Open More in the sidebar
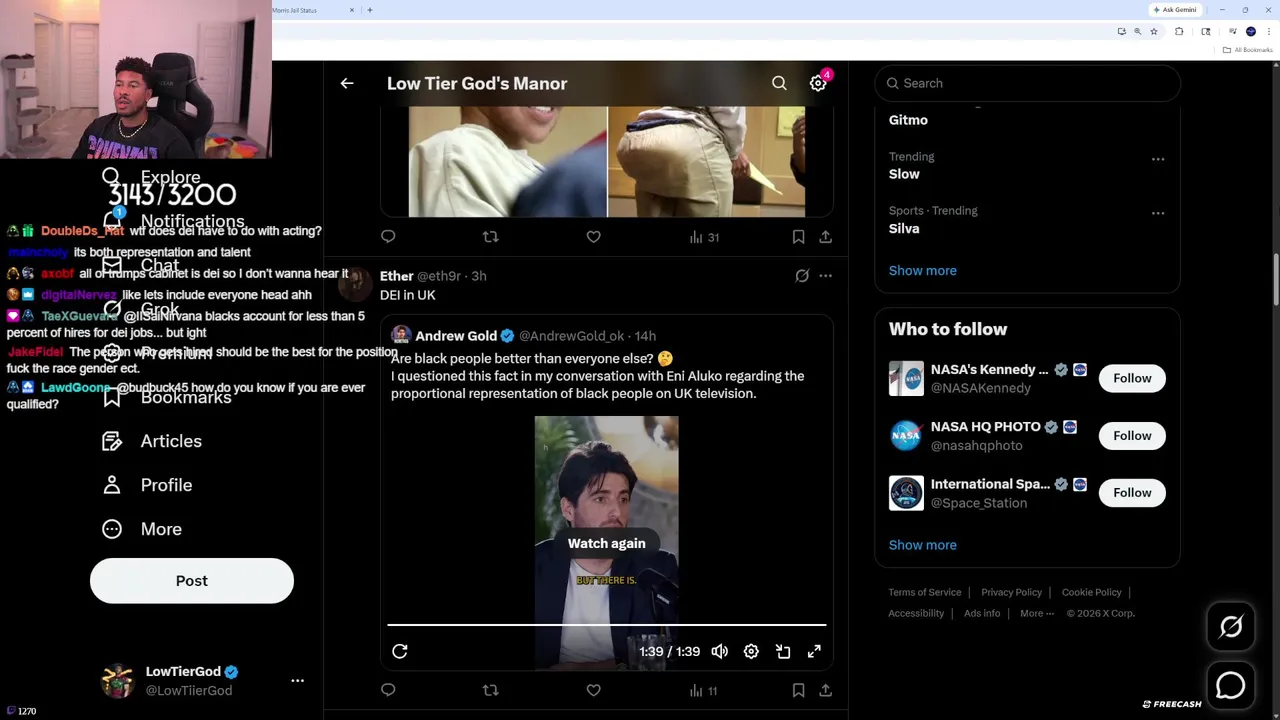The height and width of the screenshot is (720, 1280). pyautogui.click(x=141, y=529)
